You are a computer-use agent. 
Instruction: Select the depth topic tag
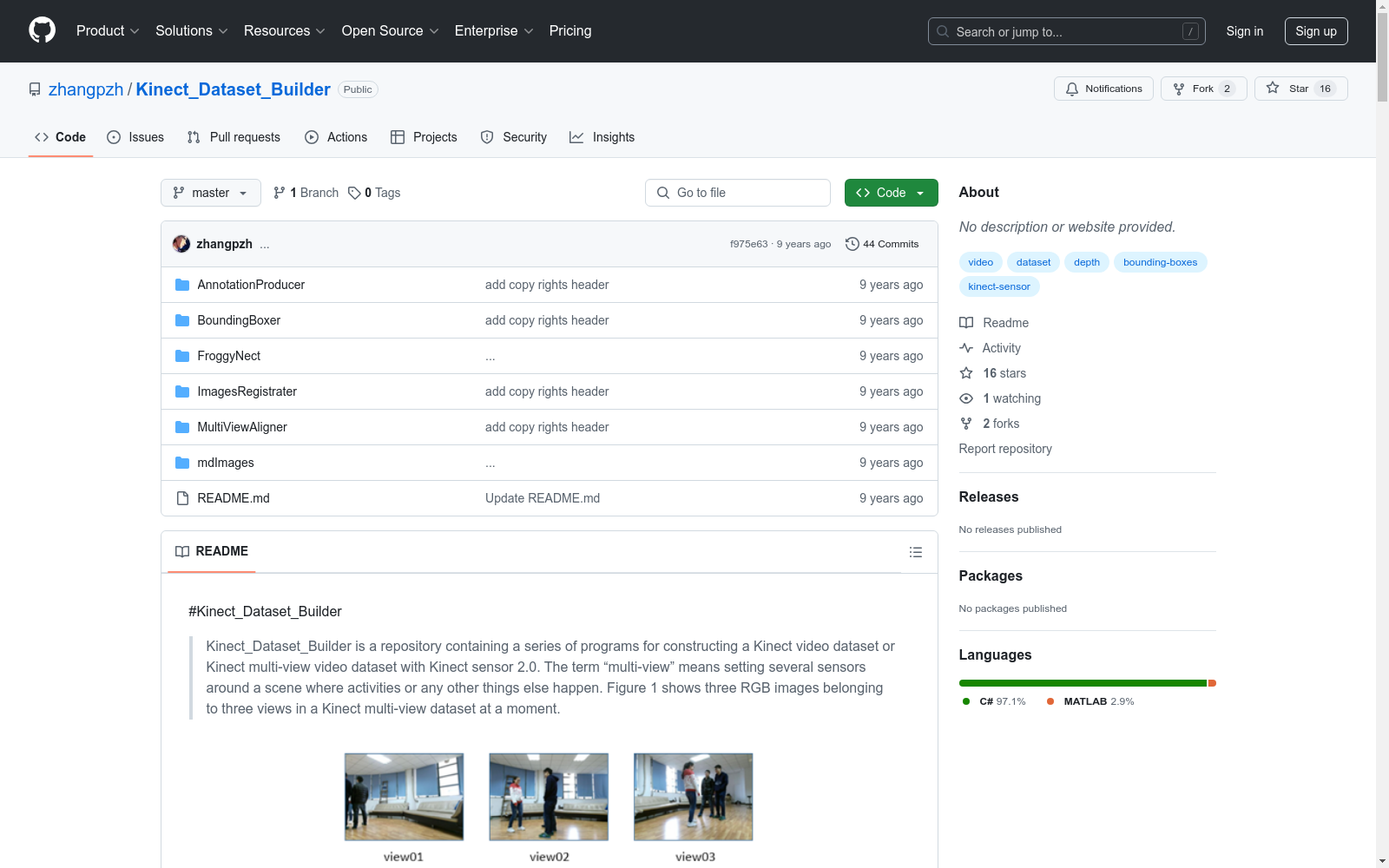(x=1087, y=262)
